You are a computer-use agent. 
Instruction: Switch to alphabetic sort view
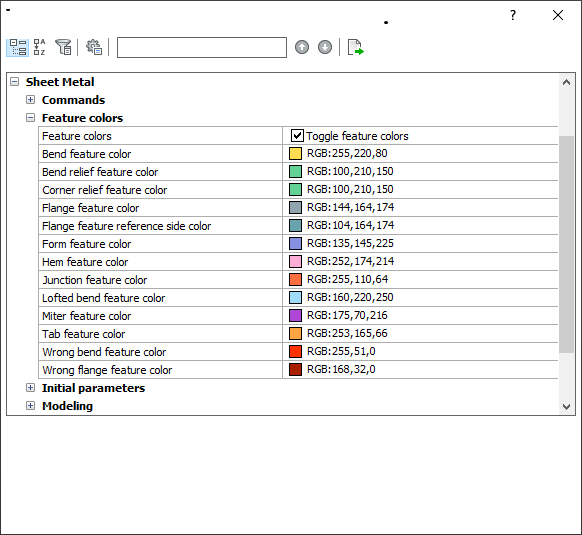(39, 48)
